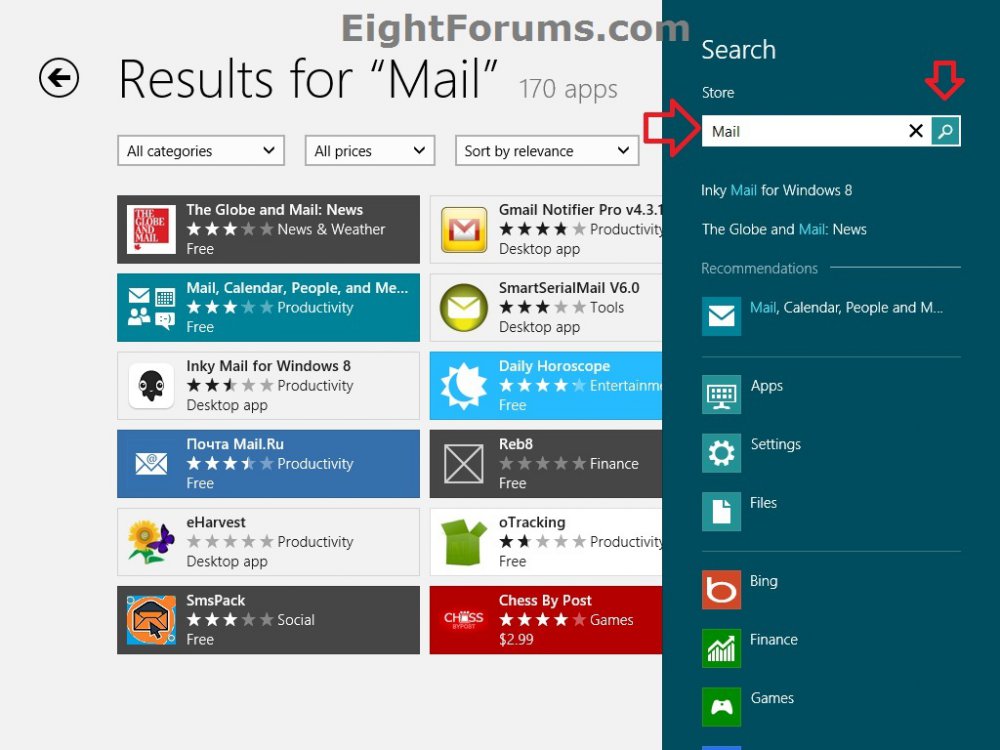The image size is (1000, 750).
Task: Open the Chess By Post app tile
Action: pos(546,620)
